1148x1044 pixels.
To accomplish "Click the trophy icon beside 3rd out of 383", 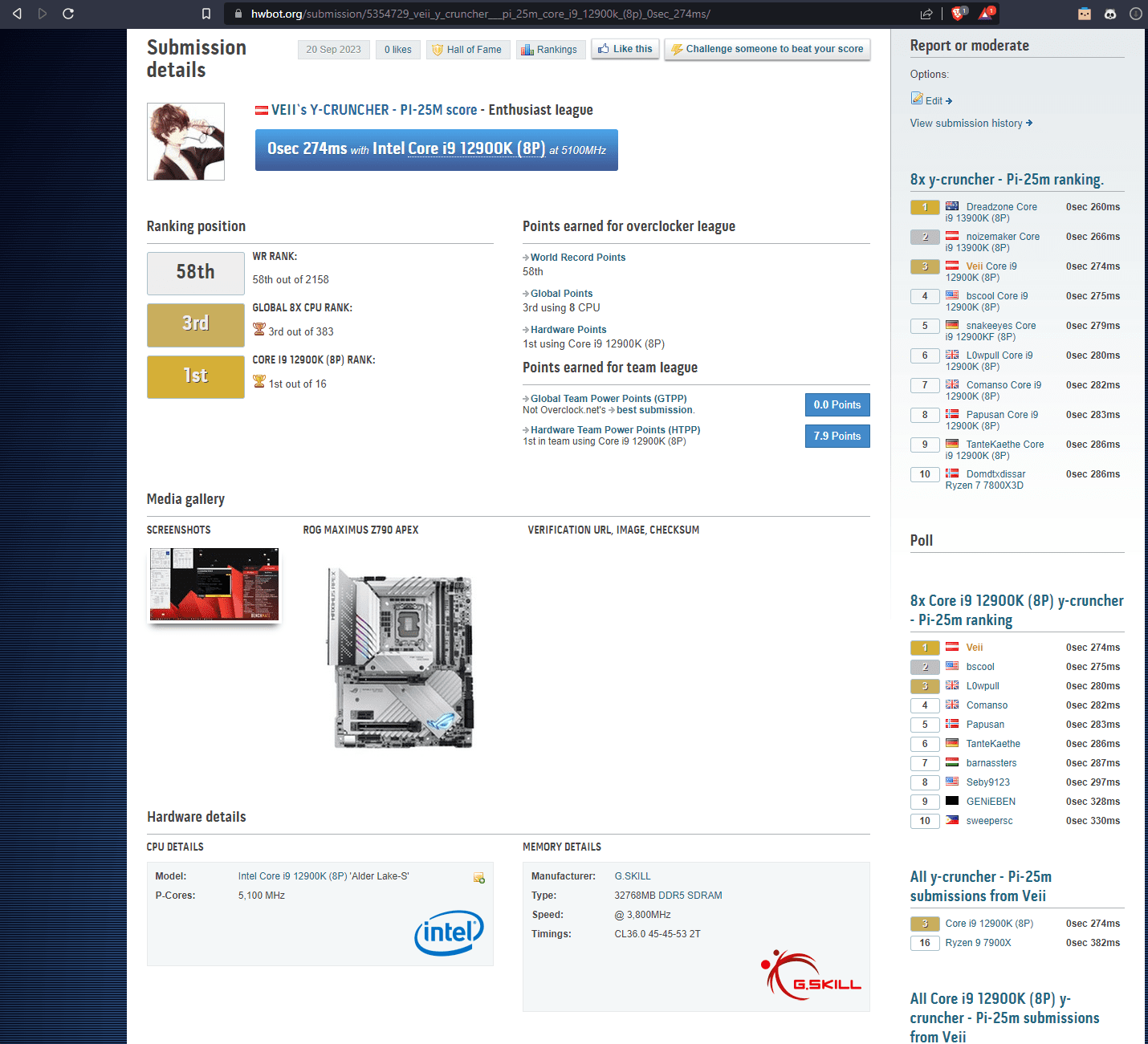I will tap(259, 329).
